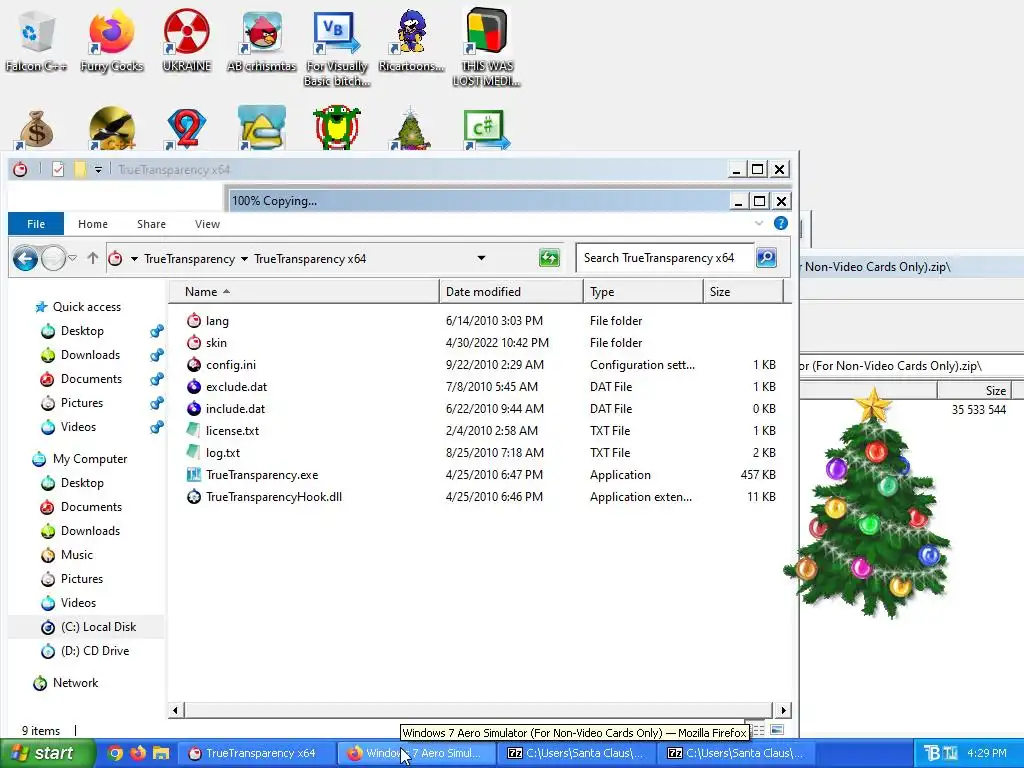Open THIS WAS LOST MEDIA desktop icon

click(487, 48)
